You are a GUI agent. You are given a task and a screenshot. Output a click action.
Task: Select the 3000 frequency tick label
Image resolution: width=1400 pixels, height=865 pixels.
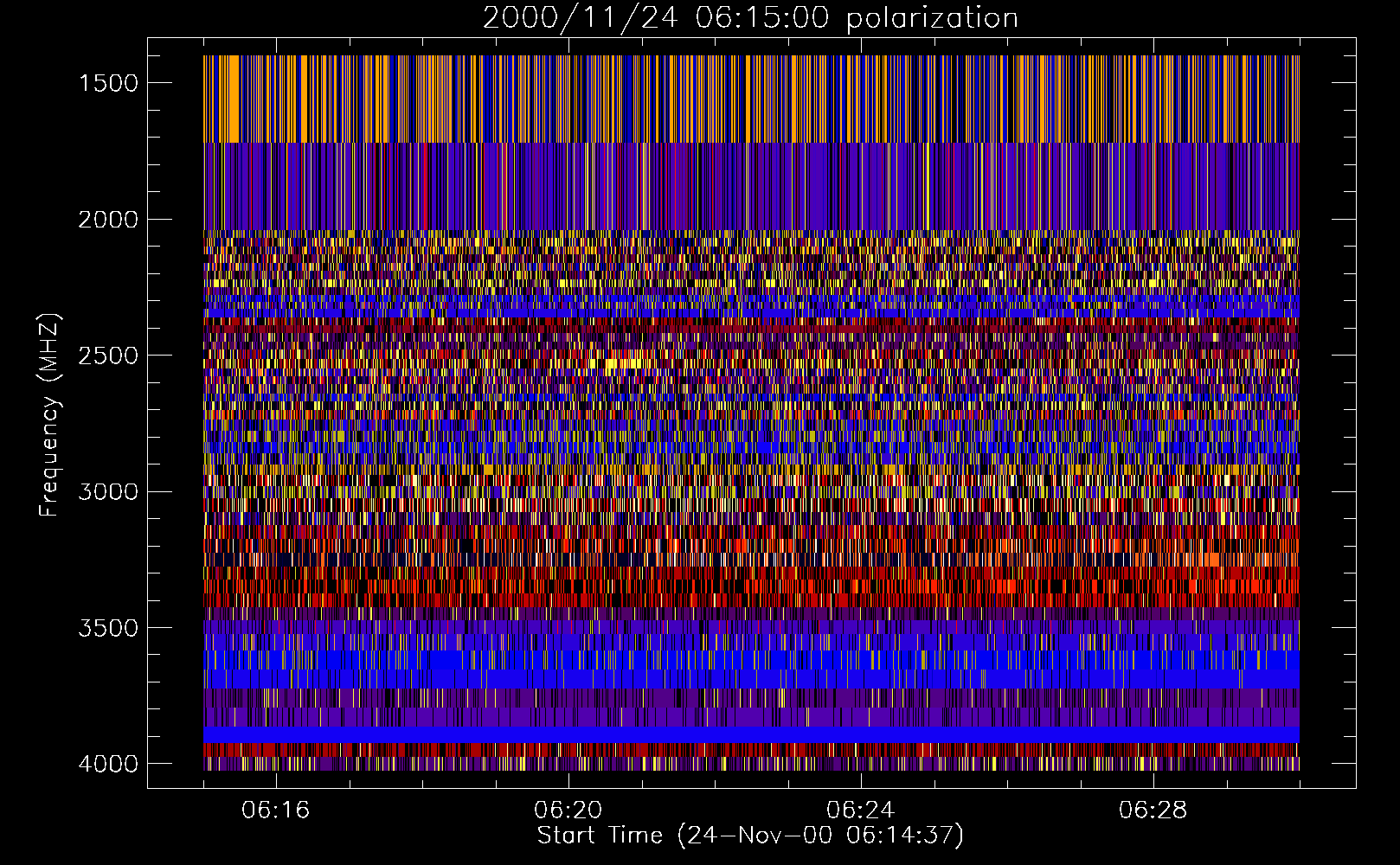[x=108, y=492]
